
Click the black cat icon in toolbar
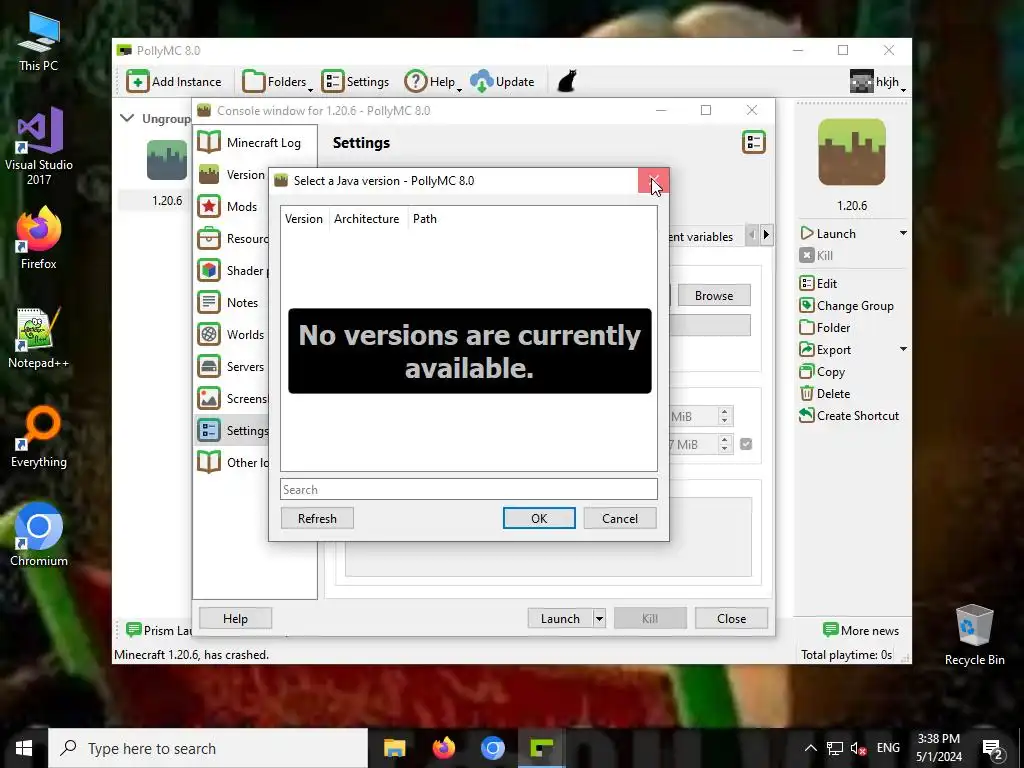click(566, 82)
